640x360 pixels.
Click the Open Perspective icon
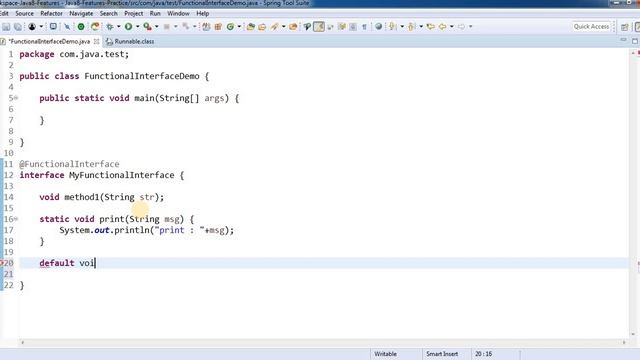(624, 27)
